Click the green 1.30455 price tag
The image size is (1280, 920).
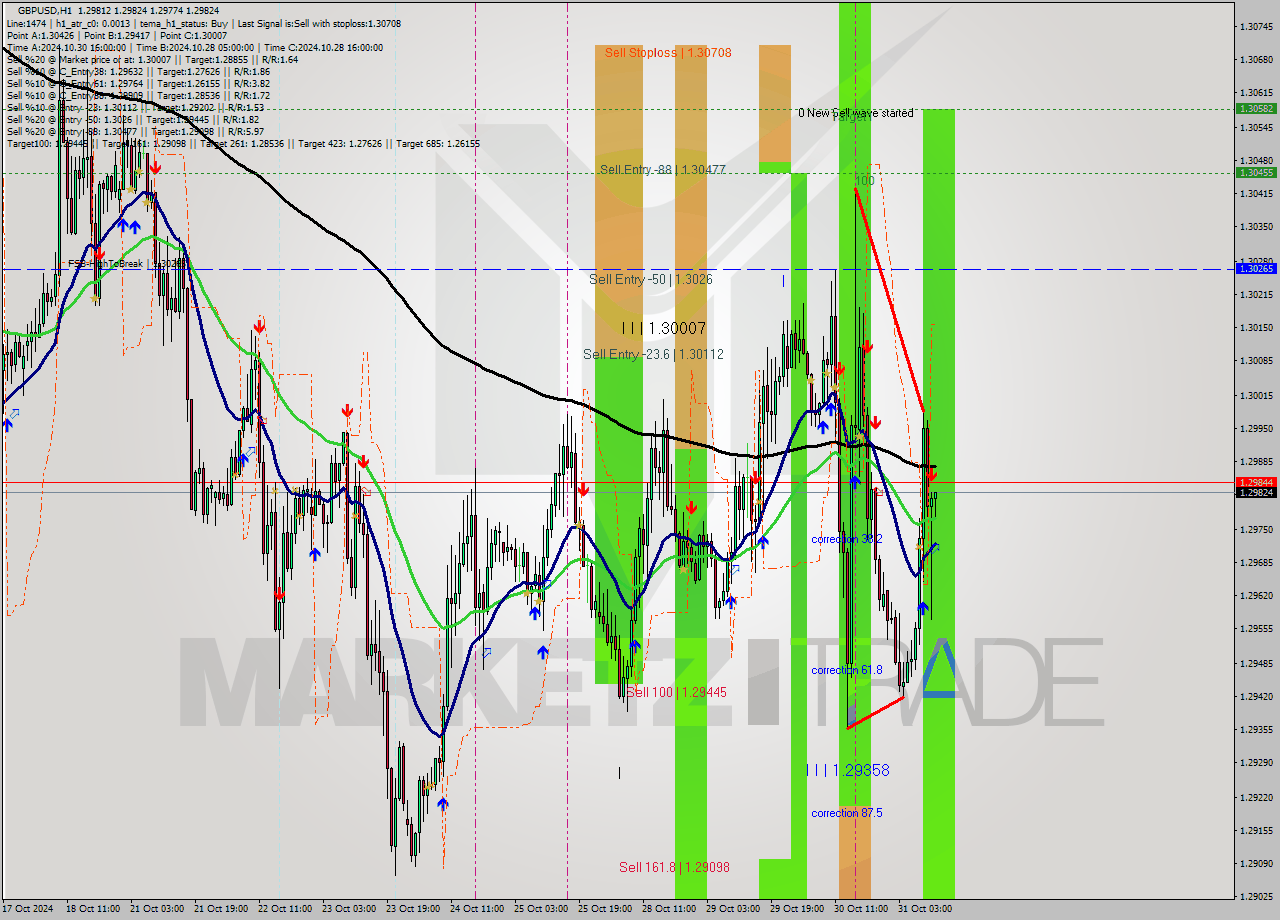pyautogui.click(x=1256, y=172)
